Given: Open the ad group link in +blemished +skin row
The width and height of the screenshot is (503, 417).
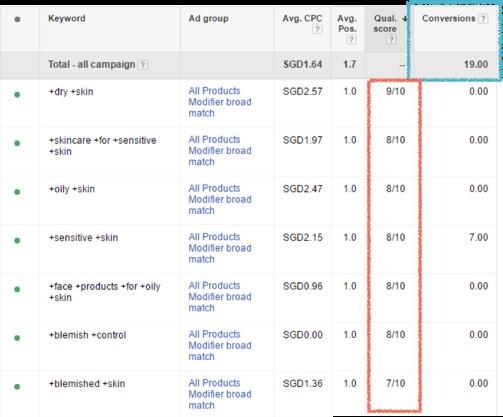Looking at the screenshot, I should pos(220,394).
